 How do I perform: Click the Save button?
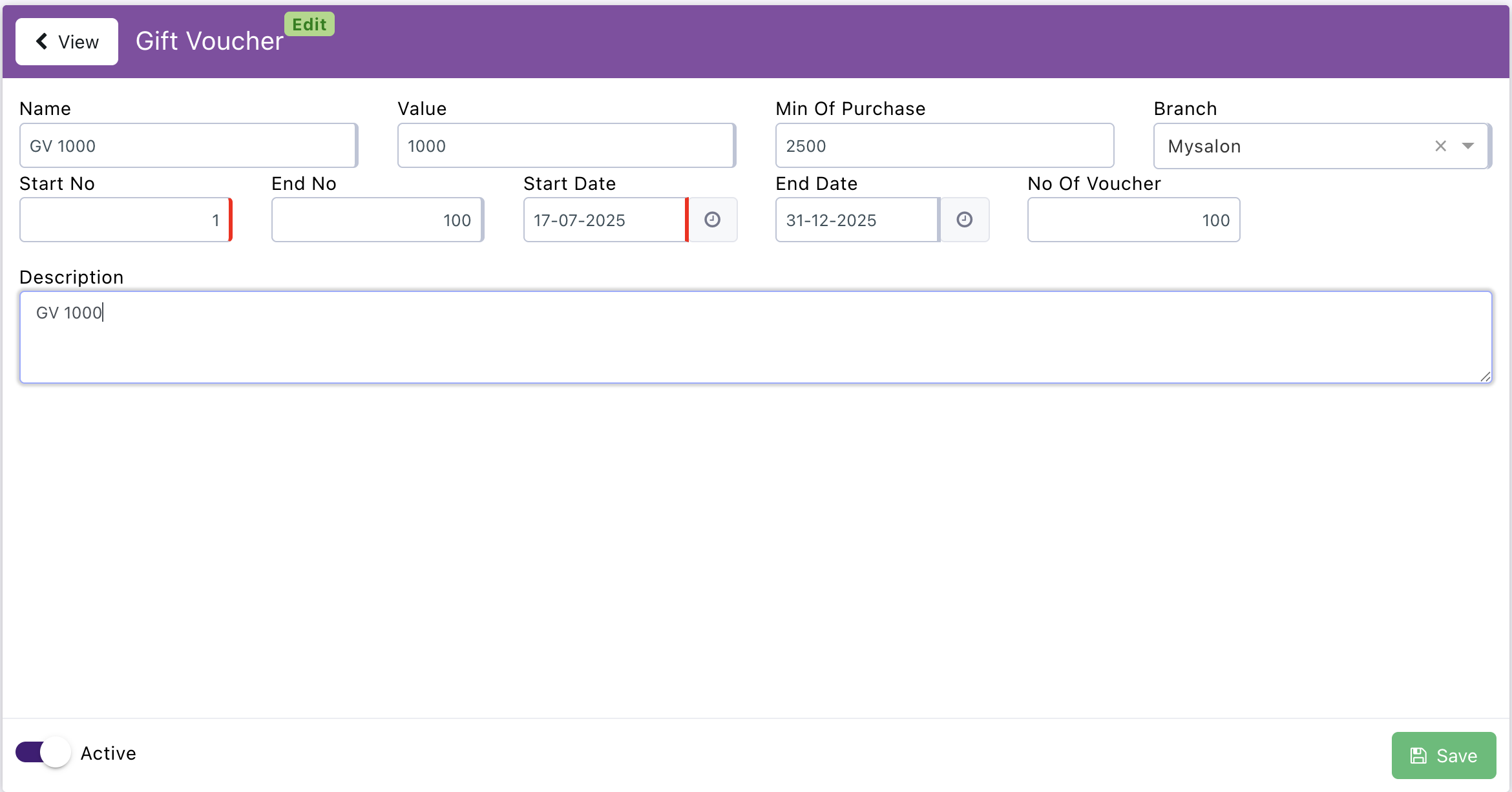pos(1444,755)
